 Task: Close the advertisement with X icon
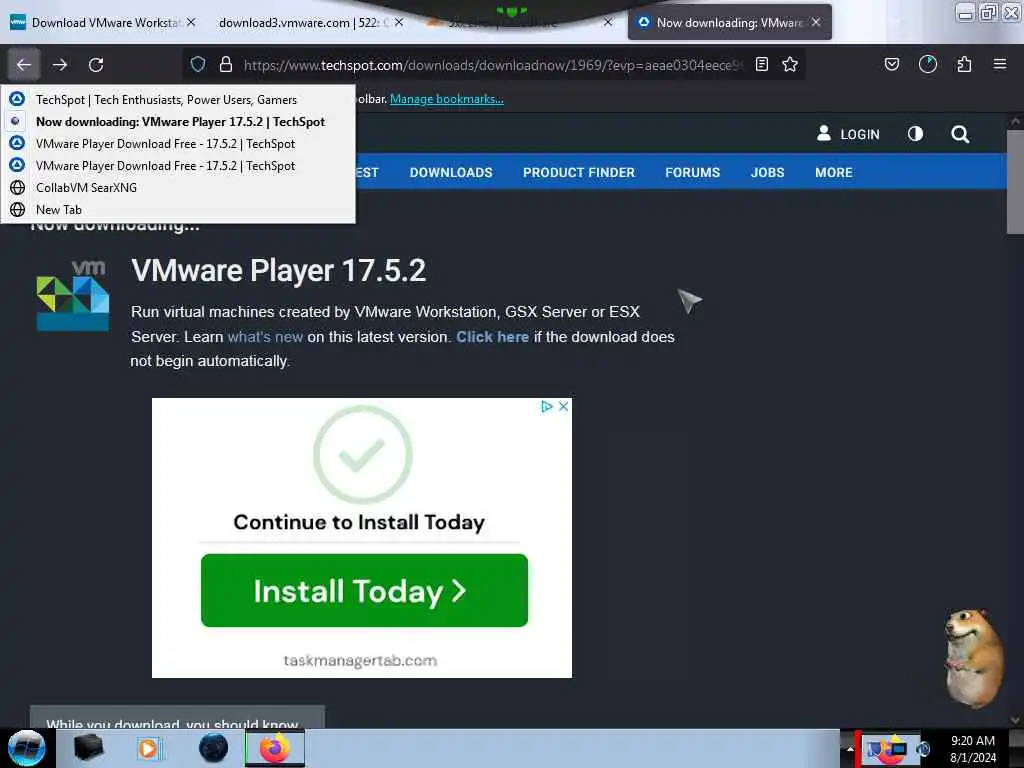[x=564, y=406]
